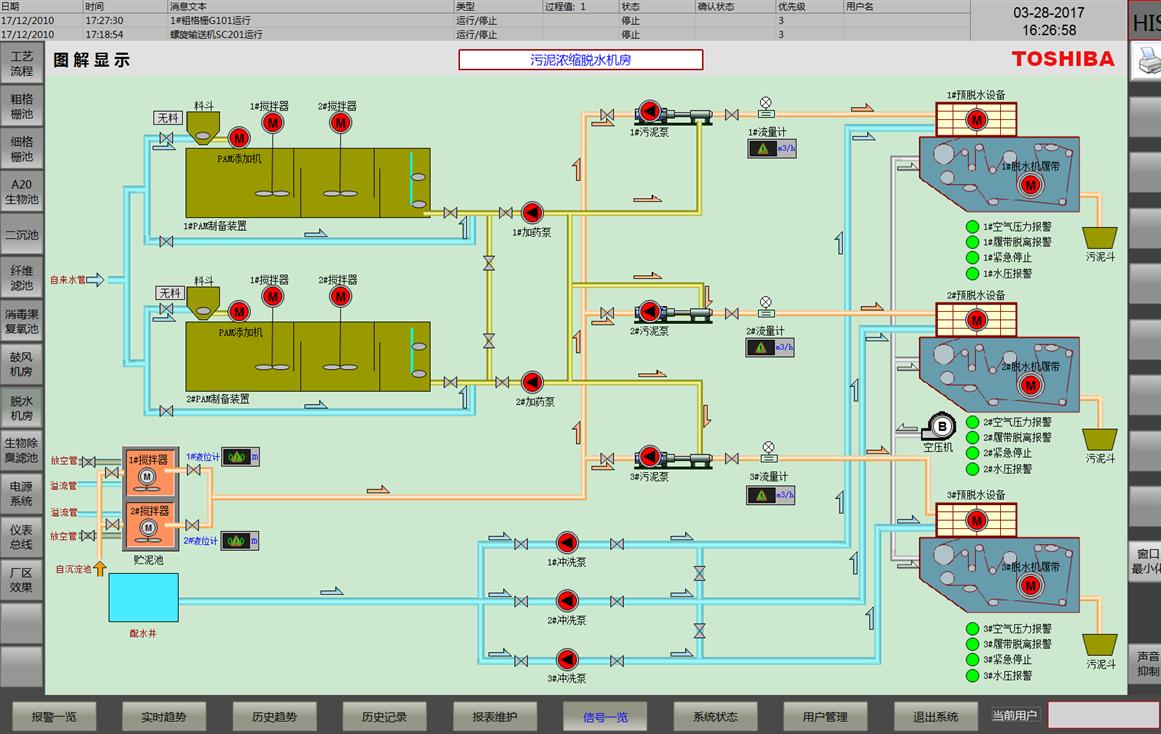Click the 3#污泥泵 sludge pump icon
This screenshot has width=1161, height=734.
[649, 457]
